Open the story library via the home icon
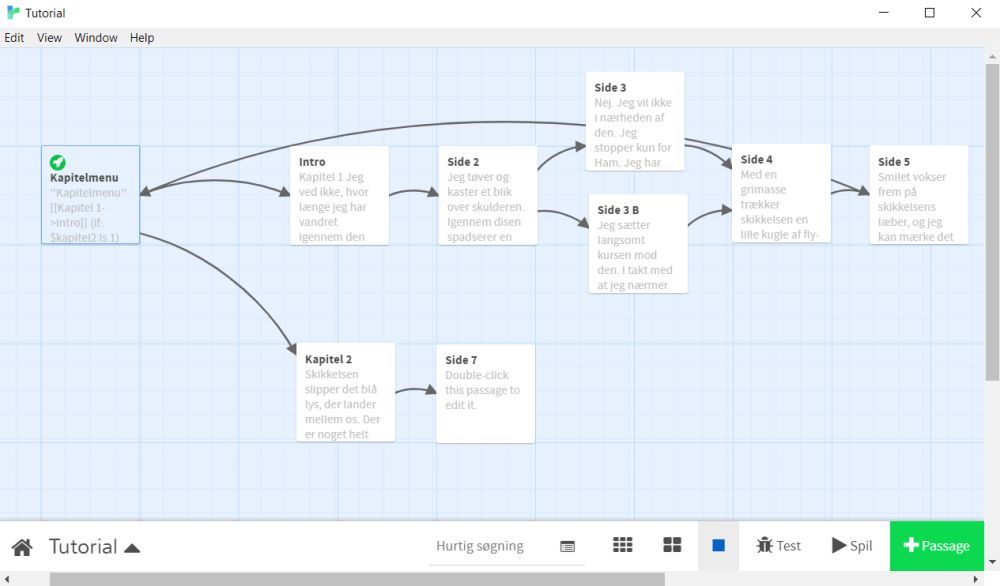The width and height of the screenshot is (1000, 586). (x=21, y=546)
